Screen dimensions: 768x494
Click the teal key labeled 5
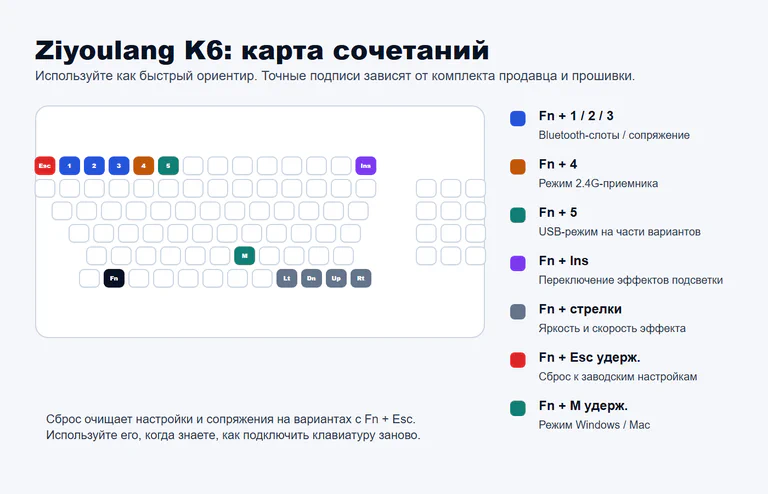click(168, 165)
